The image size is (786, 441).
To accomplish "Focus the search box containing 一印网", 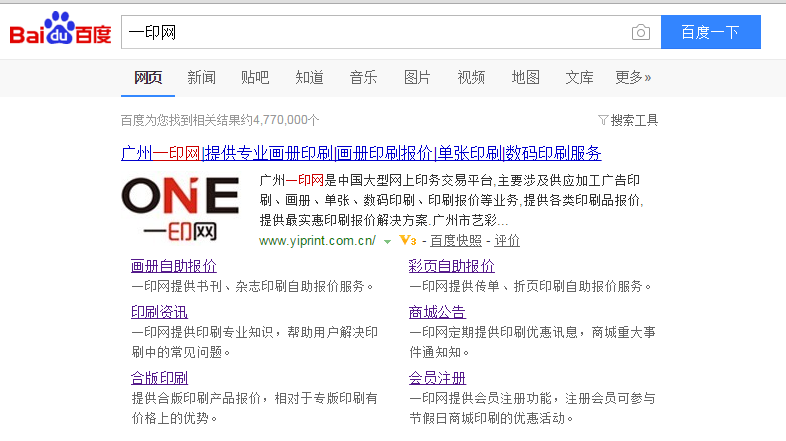I will click(x=391, y=32).
